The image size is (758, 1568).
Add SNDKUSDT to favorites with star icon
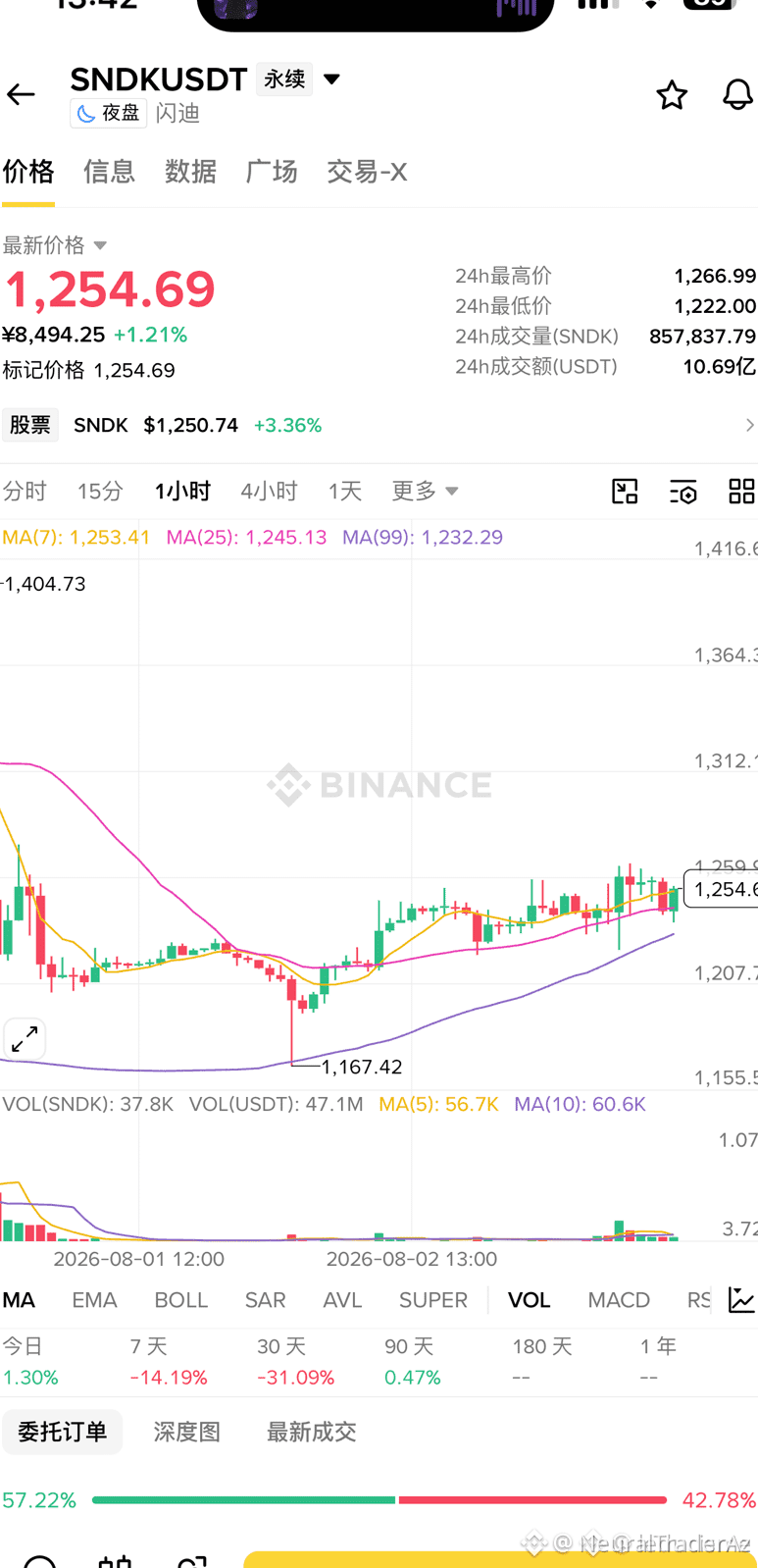point(672,94)
